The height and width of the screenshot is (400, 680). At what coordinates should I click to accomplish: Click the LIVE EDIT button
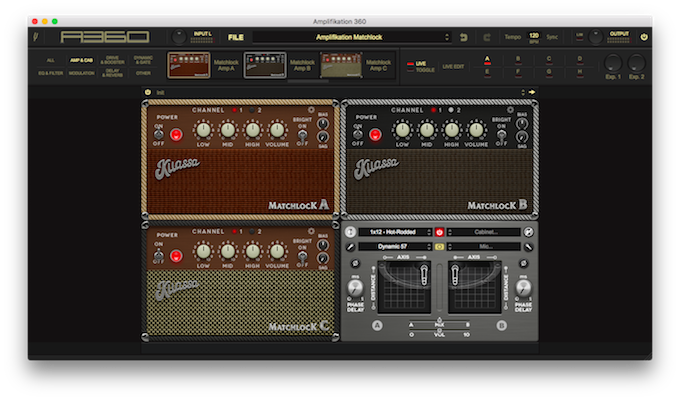(453, 66)
